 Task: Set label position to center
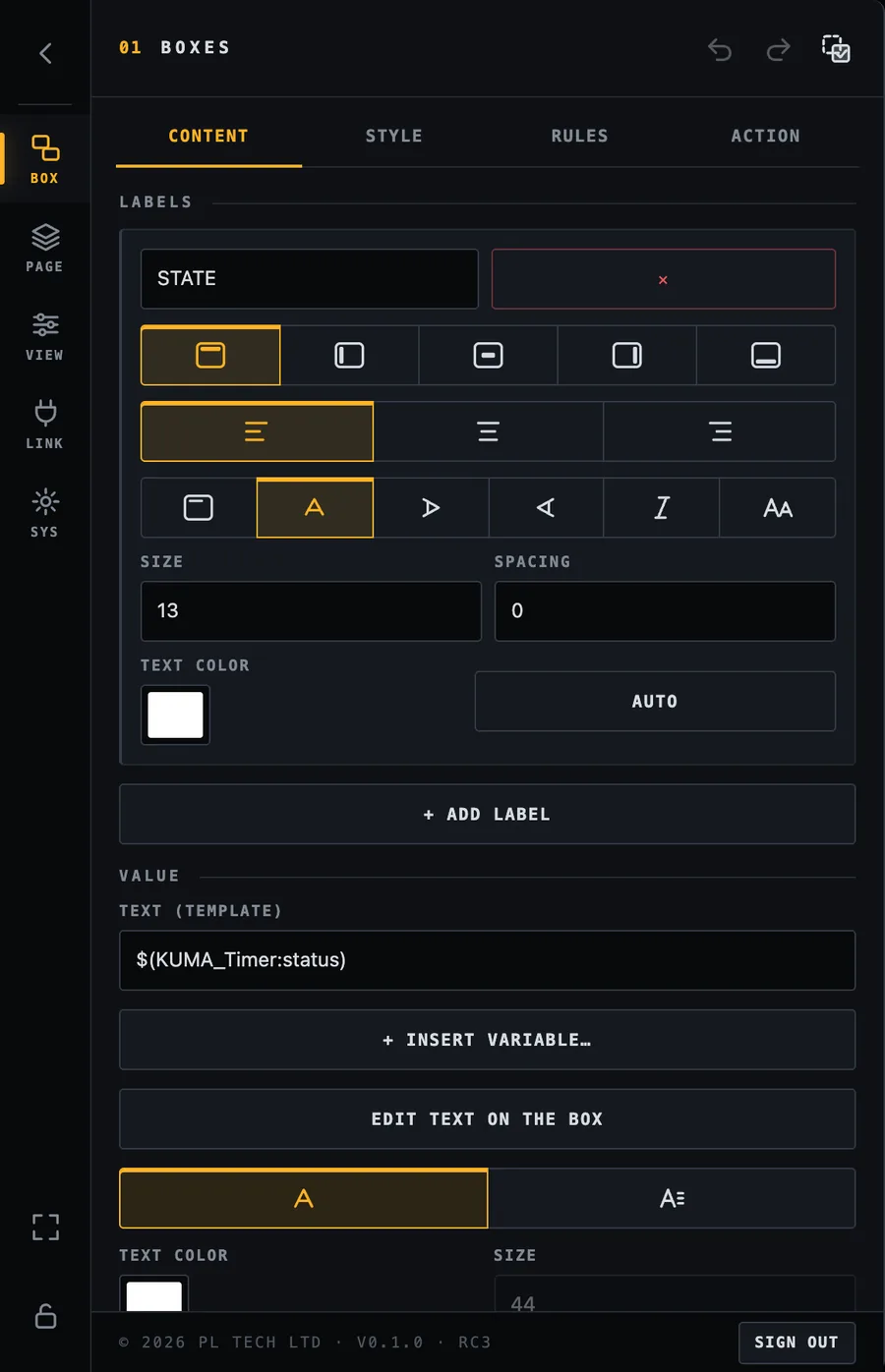coord(488,355)
